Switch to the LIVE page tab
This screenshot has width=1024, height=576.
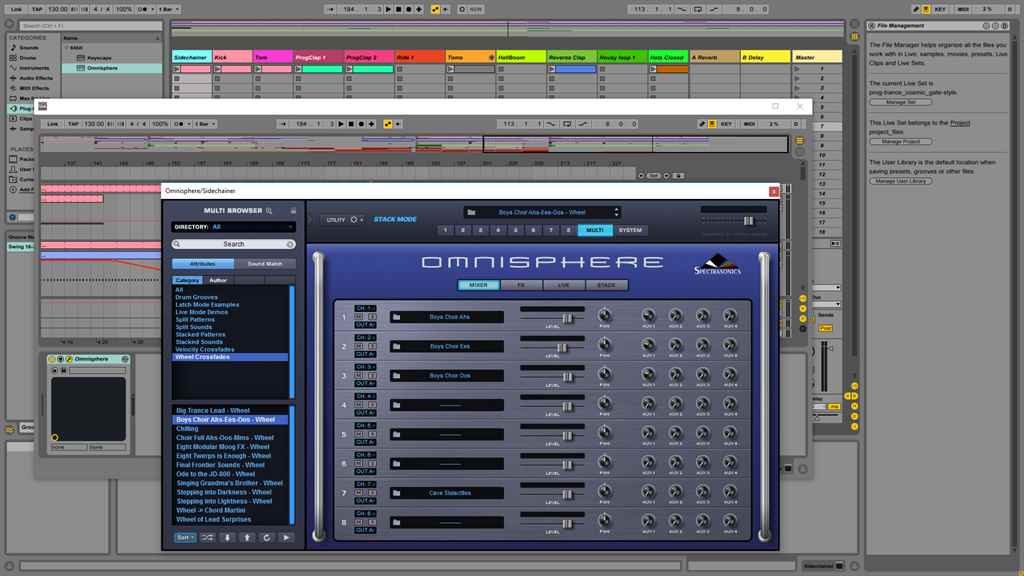(564, 285)
